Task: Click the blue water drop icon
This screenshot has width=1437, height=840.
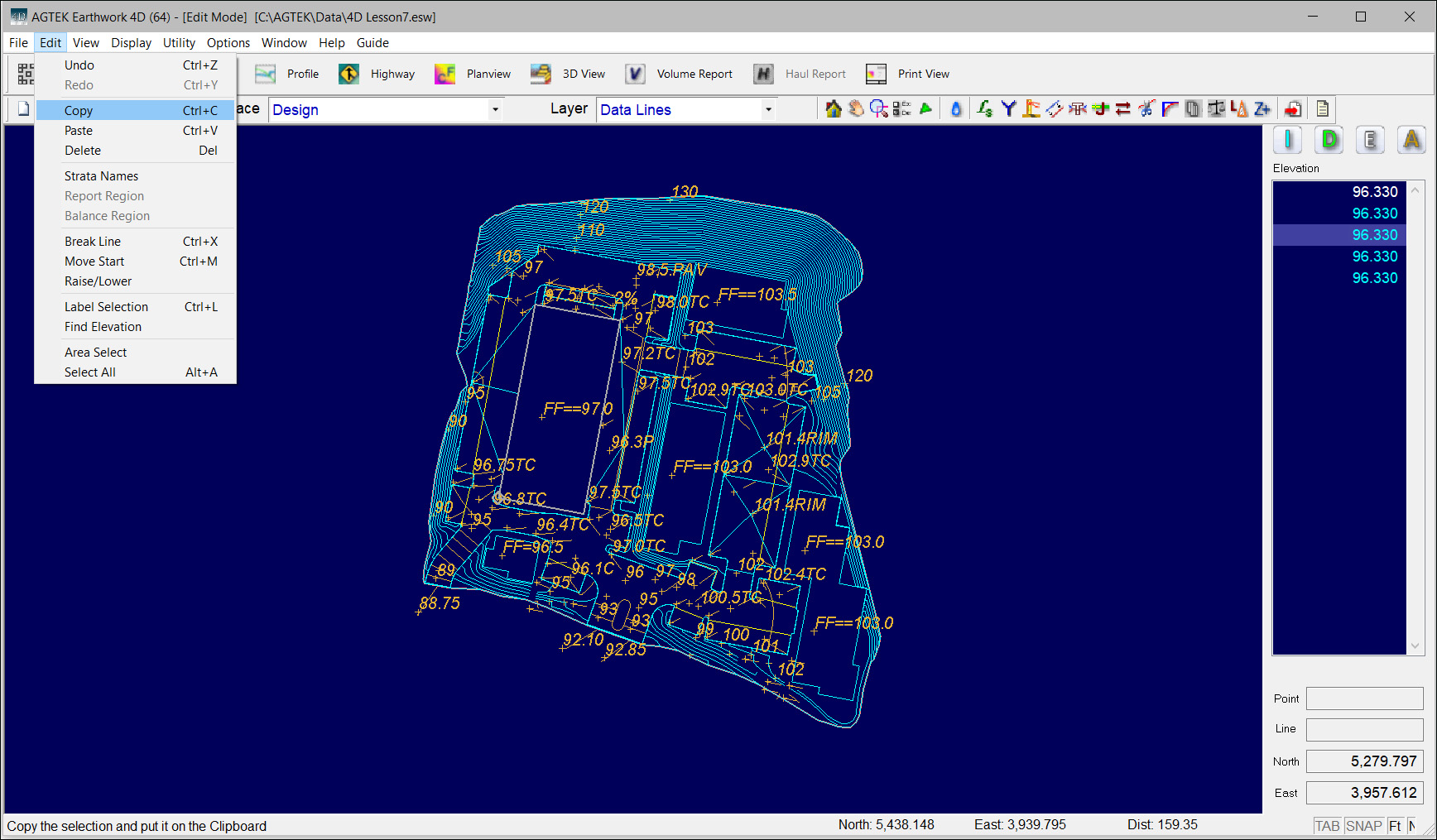Action: pyautogui.click(x=956, y=109)
